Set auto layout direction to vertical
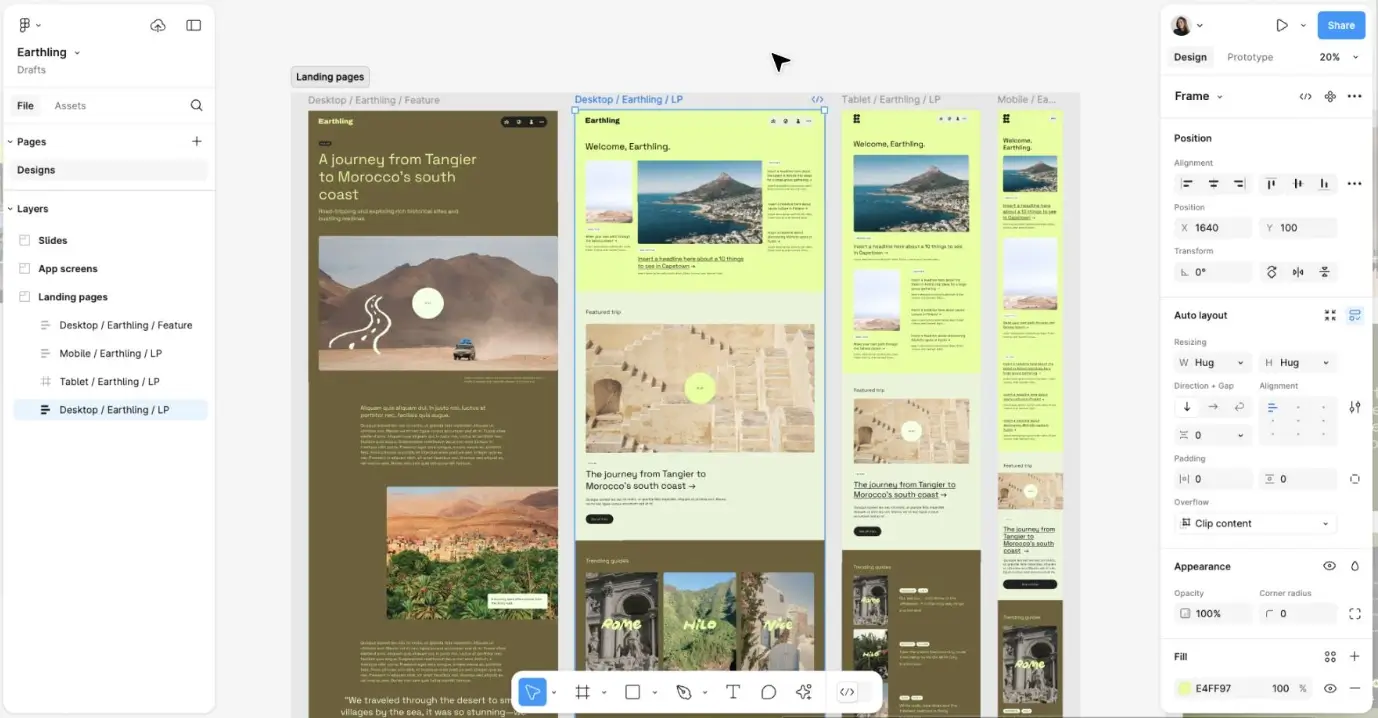 coord(1187,407)
